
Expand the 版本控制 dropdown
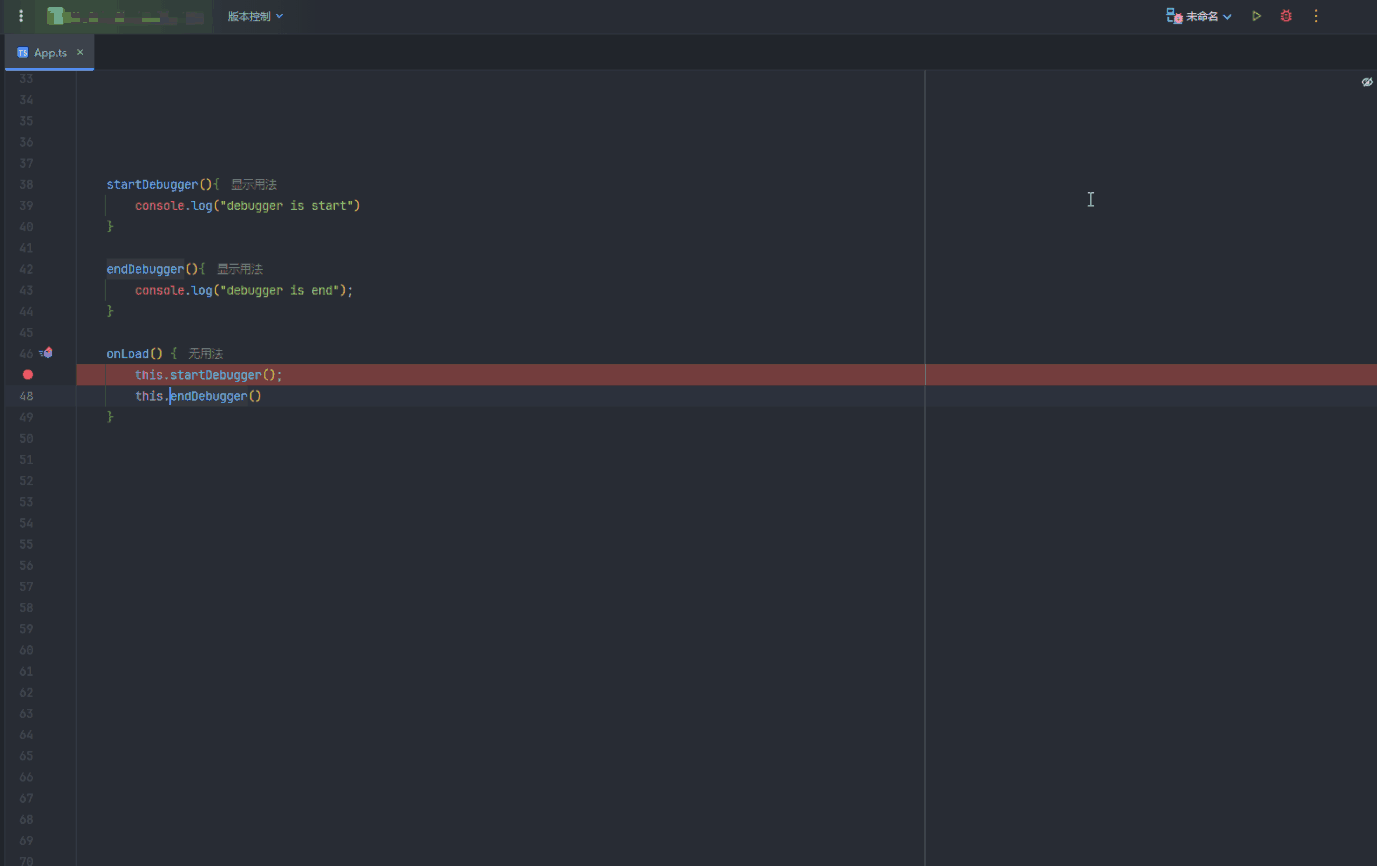tap(253, 16)
